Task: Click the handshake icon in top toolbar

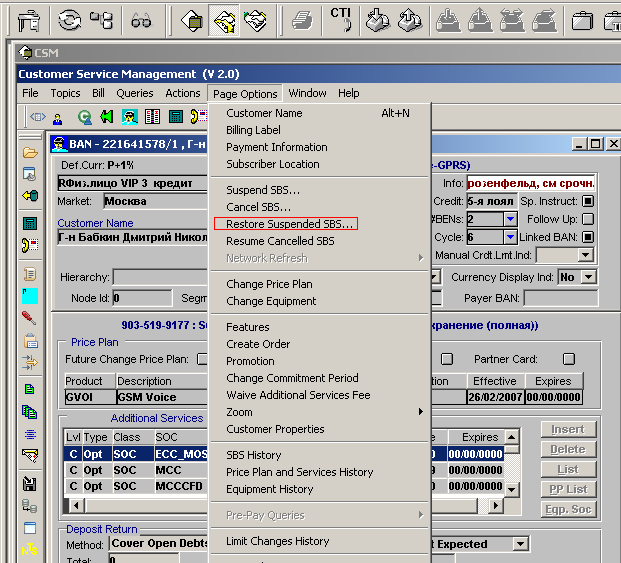Action: click(256, 19)
